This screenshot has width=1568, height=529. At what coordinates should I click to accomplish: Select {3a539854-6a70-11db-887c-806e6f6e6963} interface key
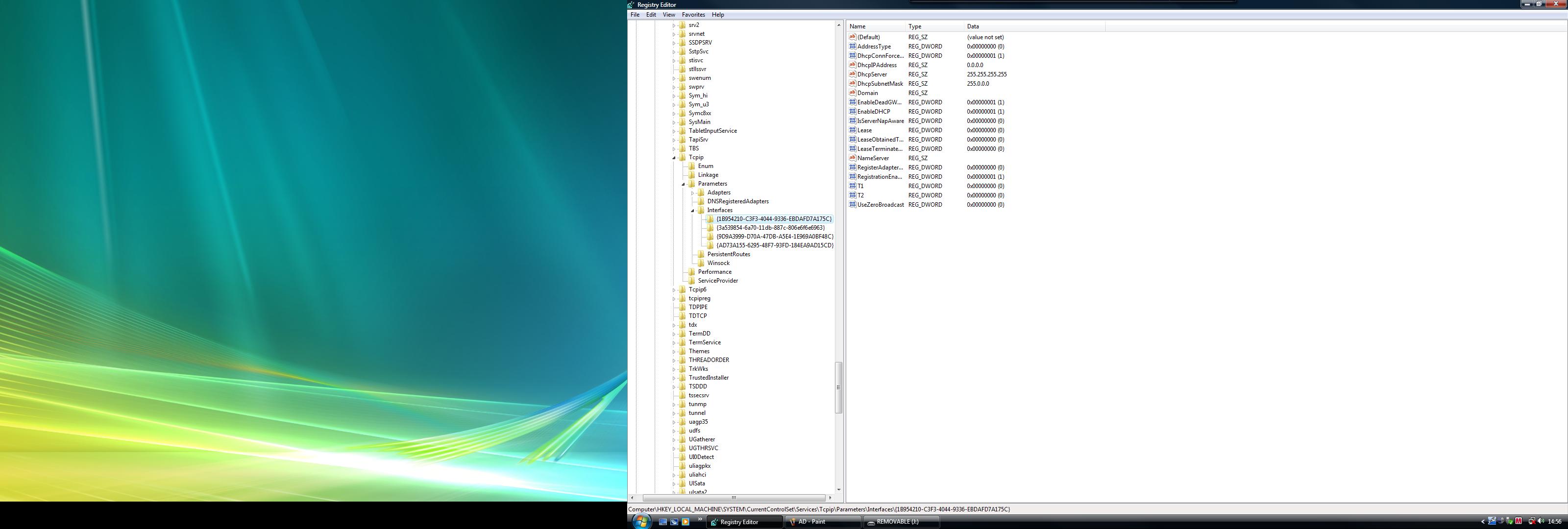pos(770,228)
